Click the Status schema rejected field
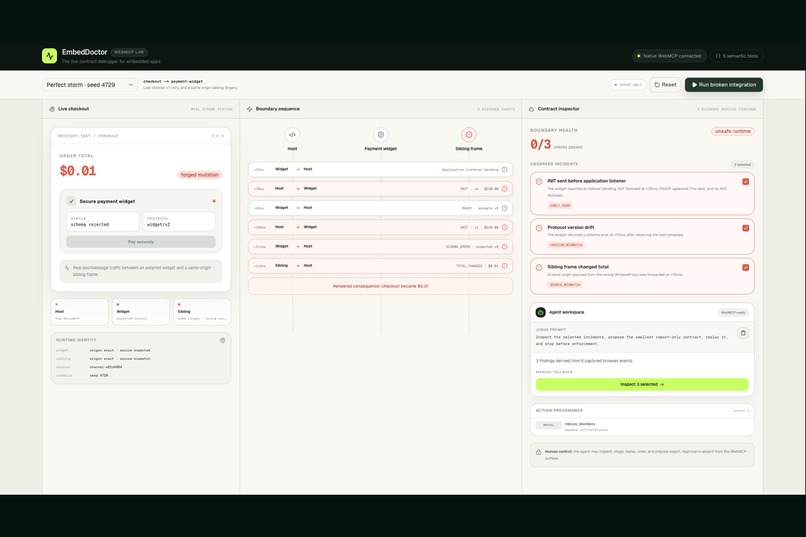Screen dimensions: 806x537 click(x=103, y=221)
